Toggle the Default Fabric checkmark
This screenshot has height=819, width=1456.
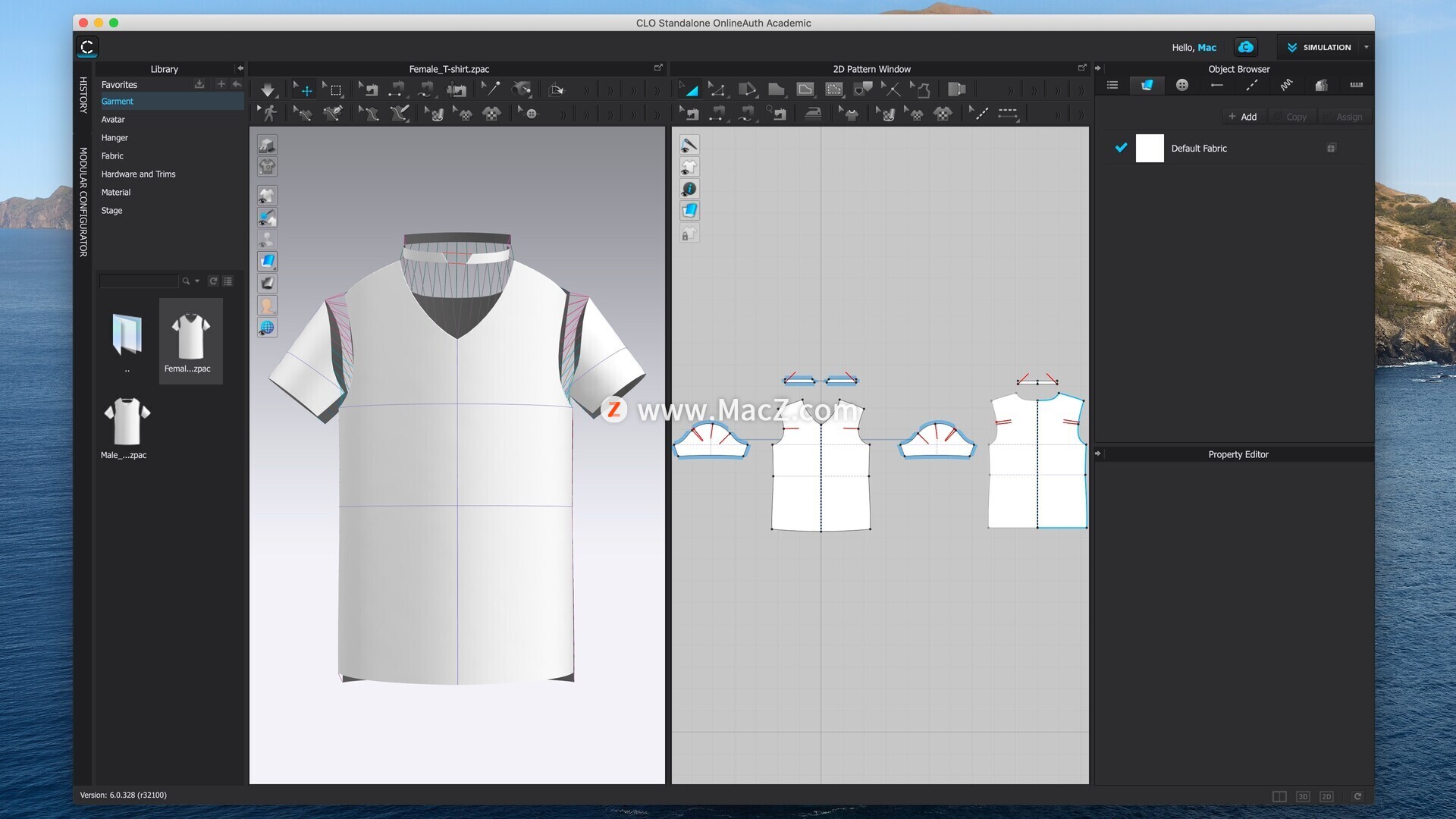(x=1121, y=148)
